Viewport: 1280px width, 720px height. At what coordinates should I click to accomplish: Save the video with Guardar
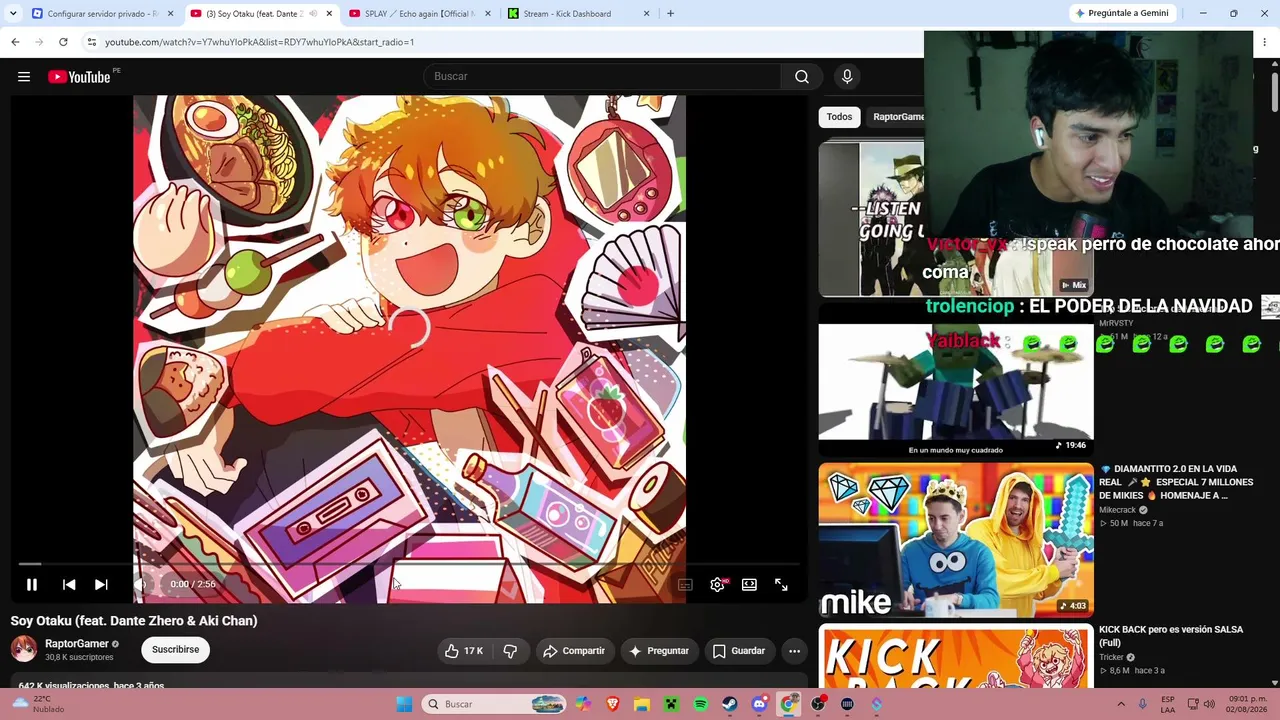[738, 651]
